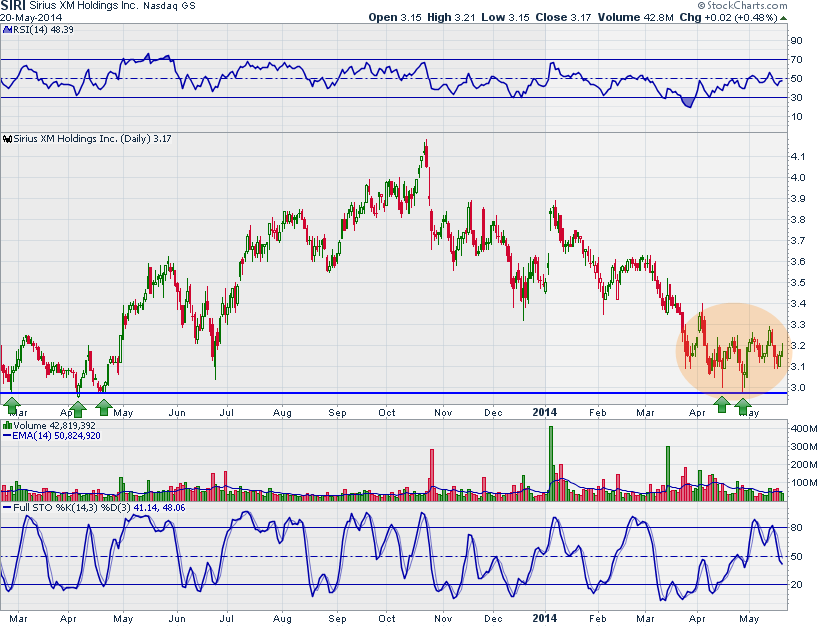
Task: Click the 20 label on stochastic axis
Action: (x=796, y=585)
